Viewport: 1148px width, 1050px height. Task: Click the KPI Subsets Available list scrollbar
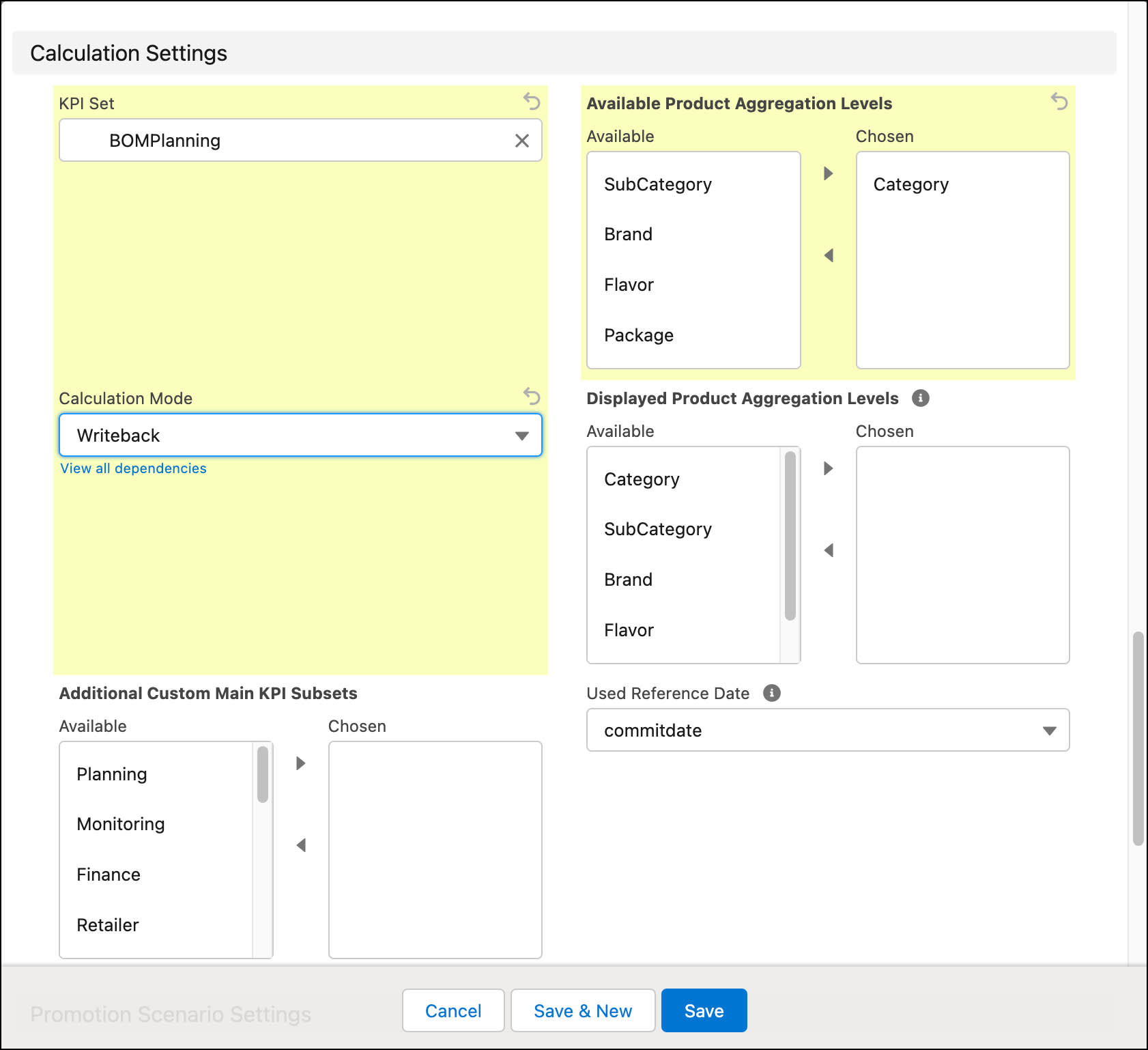[x=263, y=774]
